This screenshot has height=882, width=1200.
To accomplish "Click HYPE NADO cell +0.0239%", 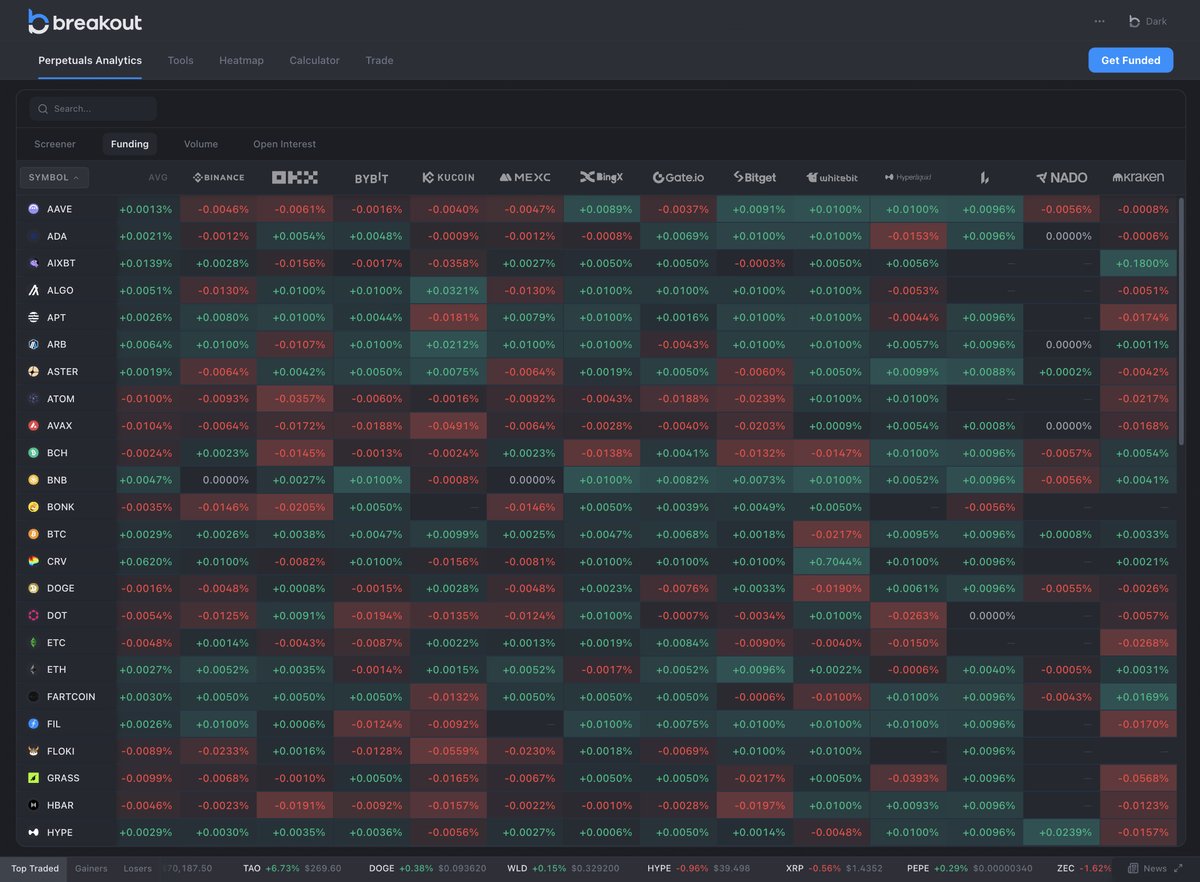I will pos(1061,832).
